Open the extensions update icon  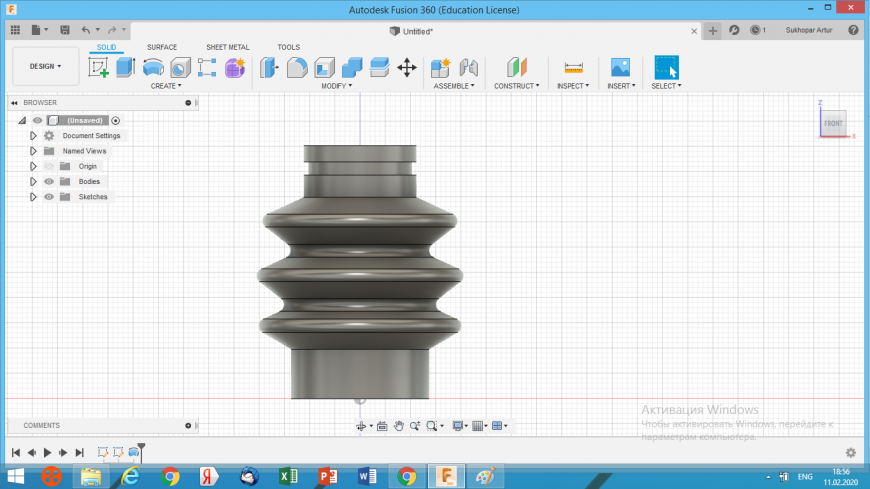734,31
